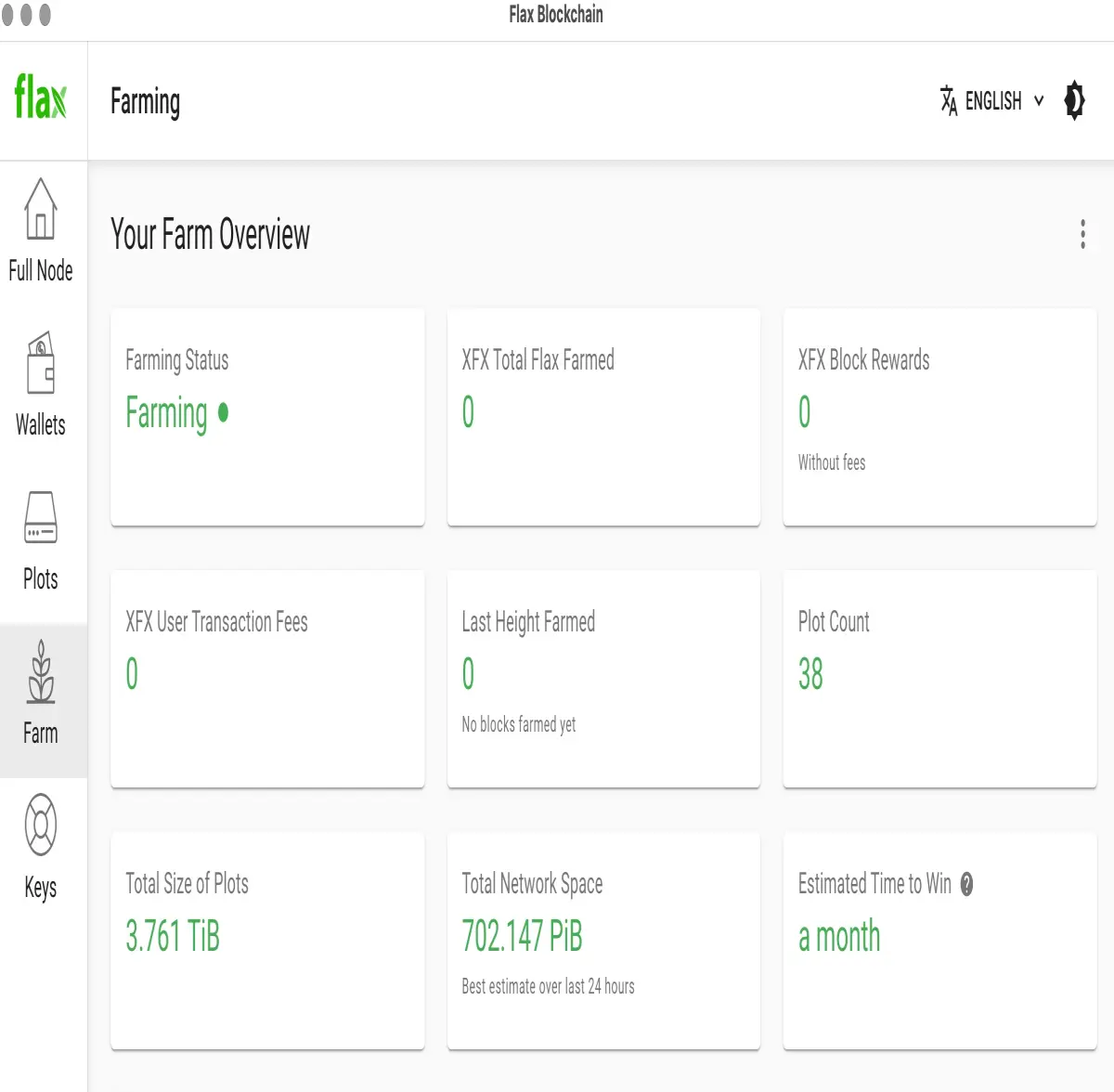
Task: Click the Estimated Time to Win help icon
Action: point(966,884)
